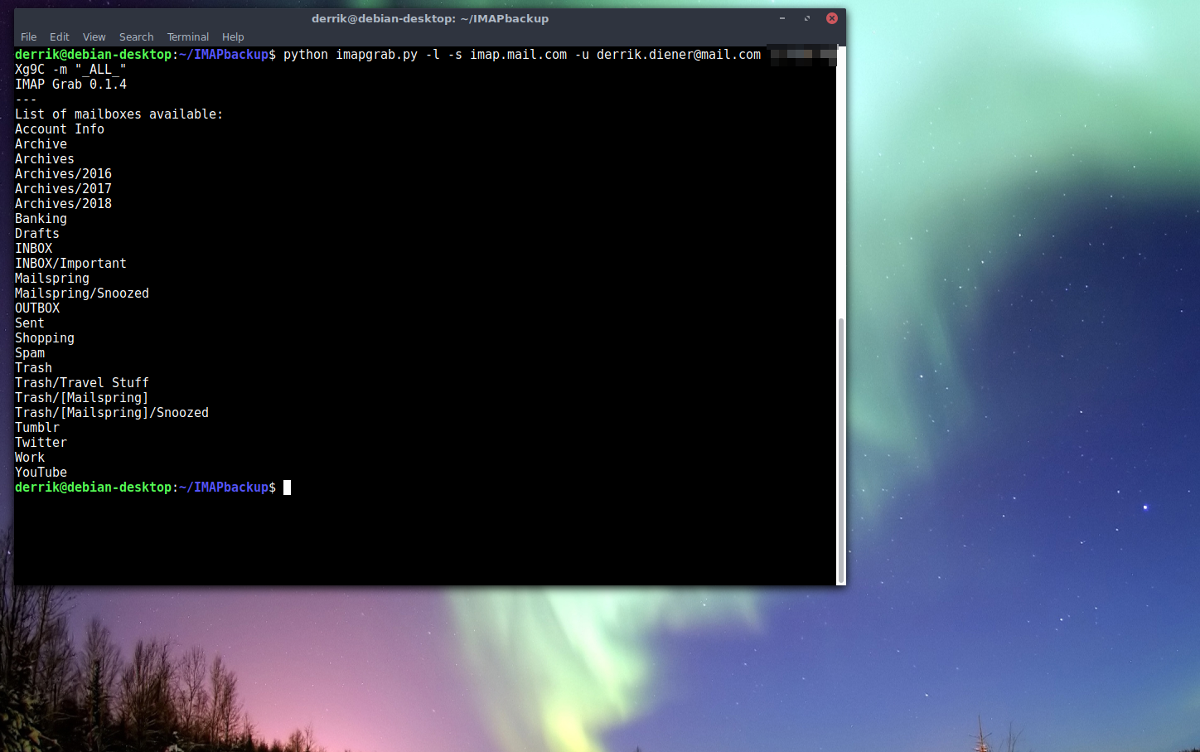Image resolution: width=1200 pixels, height=752 pixels.
Task: Click the Archives/2018 mailbox entry
Action: point(62,203)
